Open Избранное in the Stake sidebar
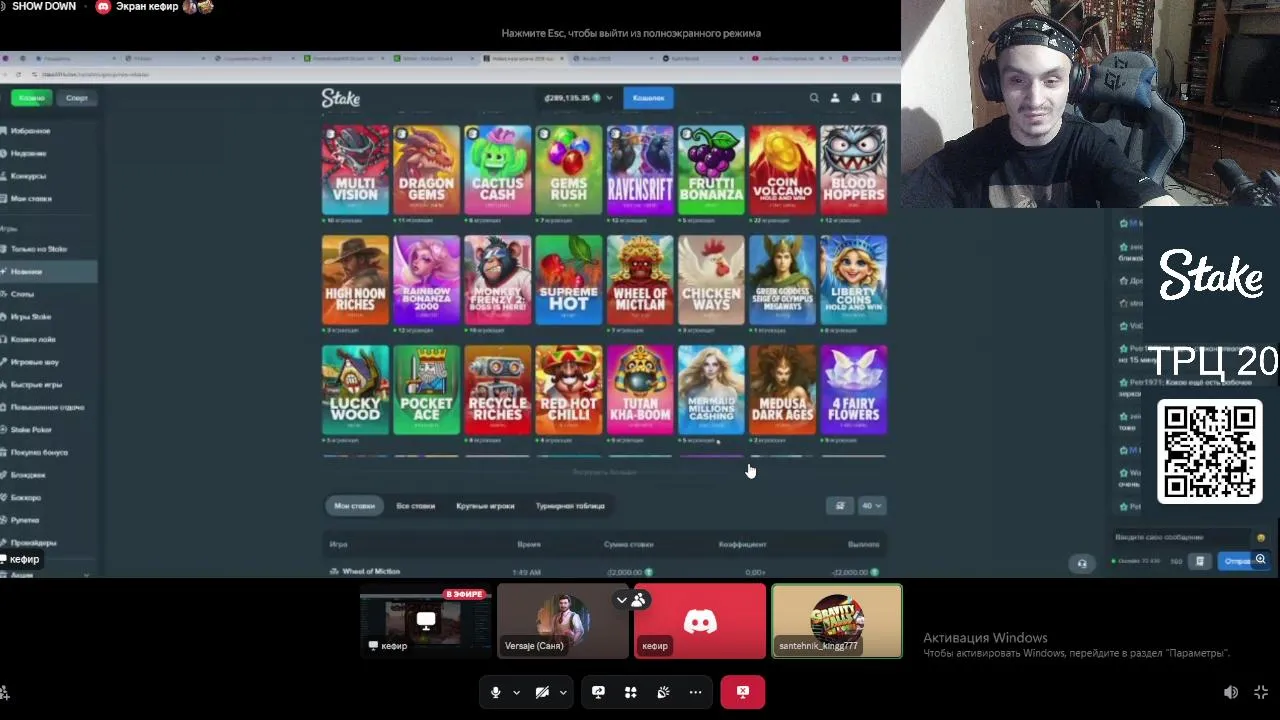The width and height of the screenshot is (1280, 720). [30, 131]
